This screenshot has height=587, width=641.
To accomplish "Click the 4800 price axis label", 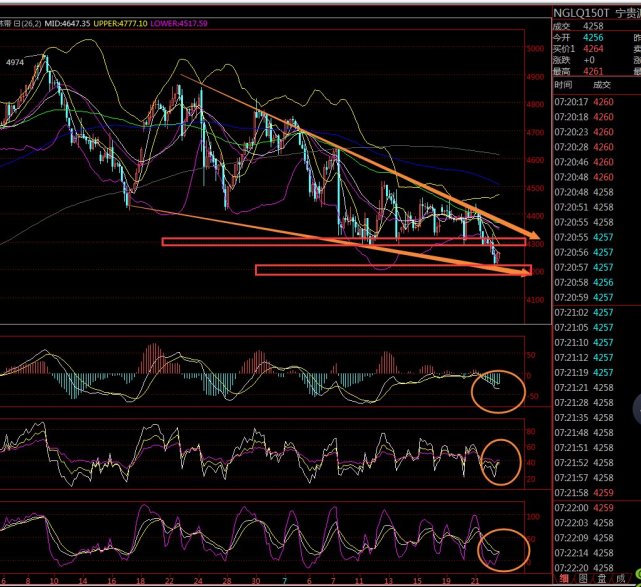I will [536, 104].
